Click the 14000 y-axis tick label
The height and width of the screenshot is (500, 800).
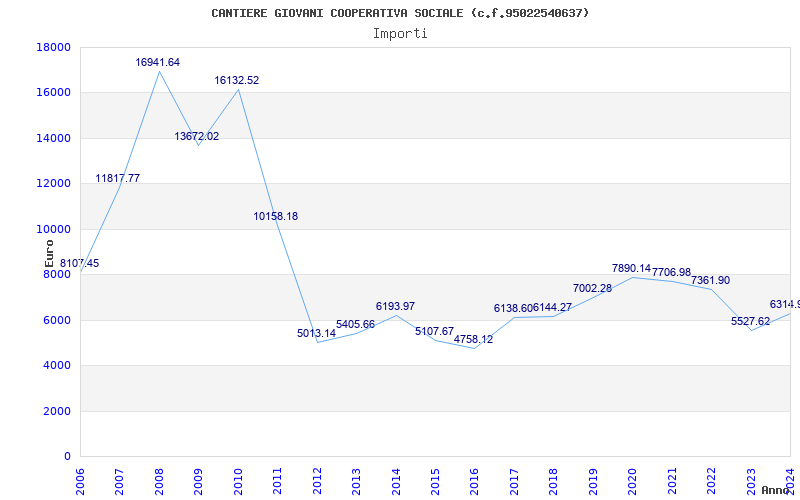click(54, 138)
